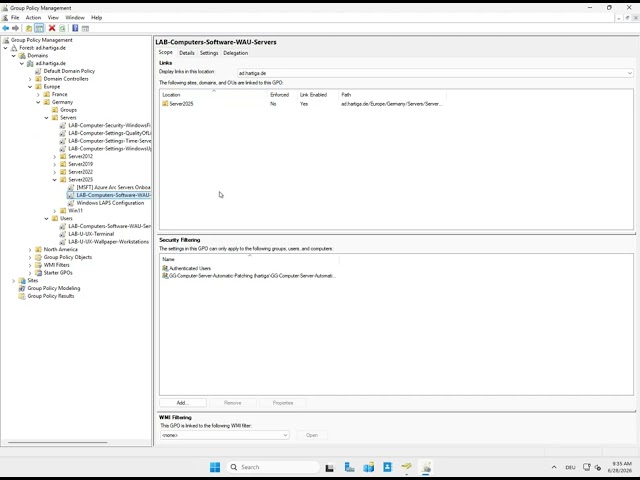
Task: Click the Open WMI filter button
Action: [312, 435]
